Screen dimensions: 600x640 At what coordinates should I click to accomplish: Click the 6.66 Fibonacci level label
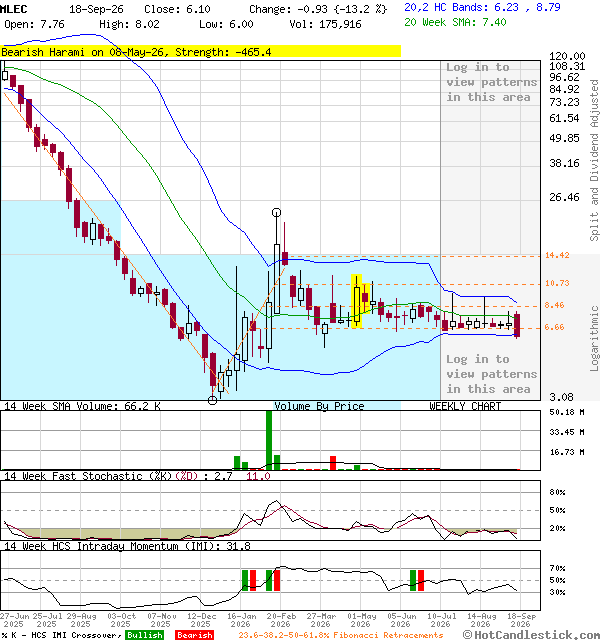click(x=554, y=327)
